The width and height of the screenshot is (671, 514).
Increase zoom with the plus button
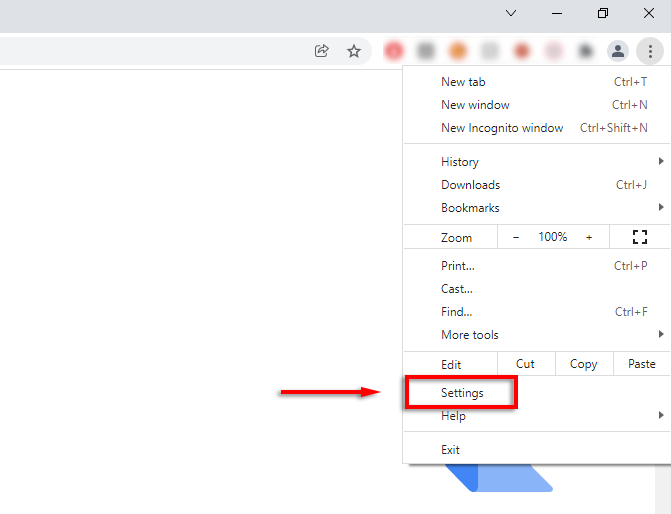(589, 237)
